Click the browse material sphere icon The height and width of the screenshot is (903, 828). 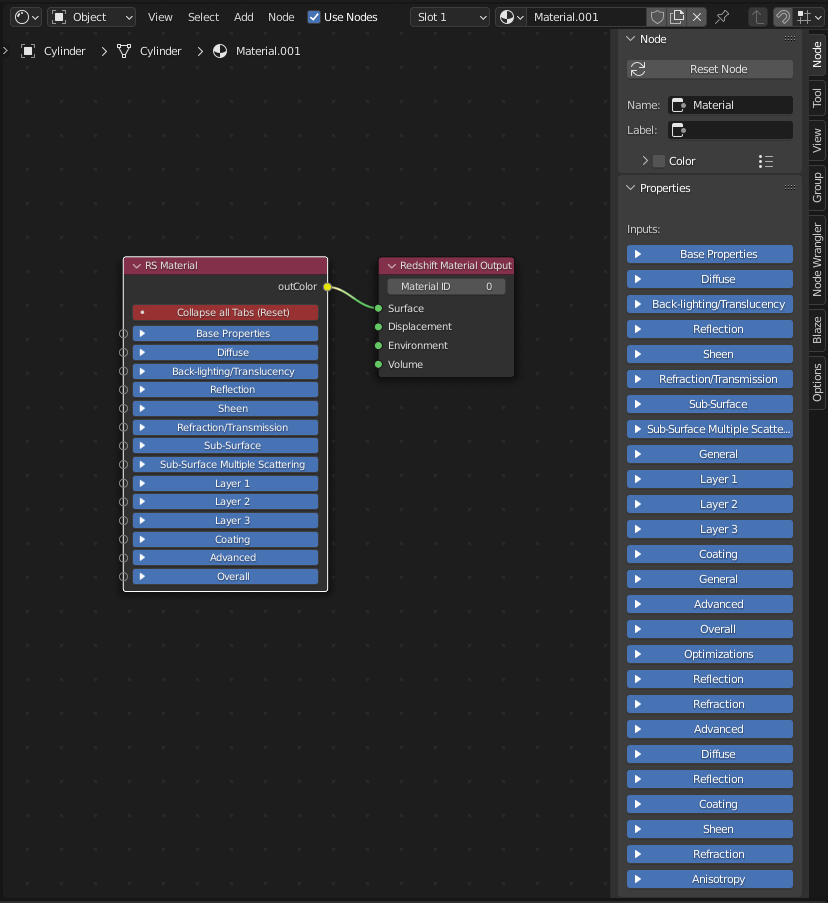[x=511, y=17]
